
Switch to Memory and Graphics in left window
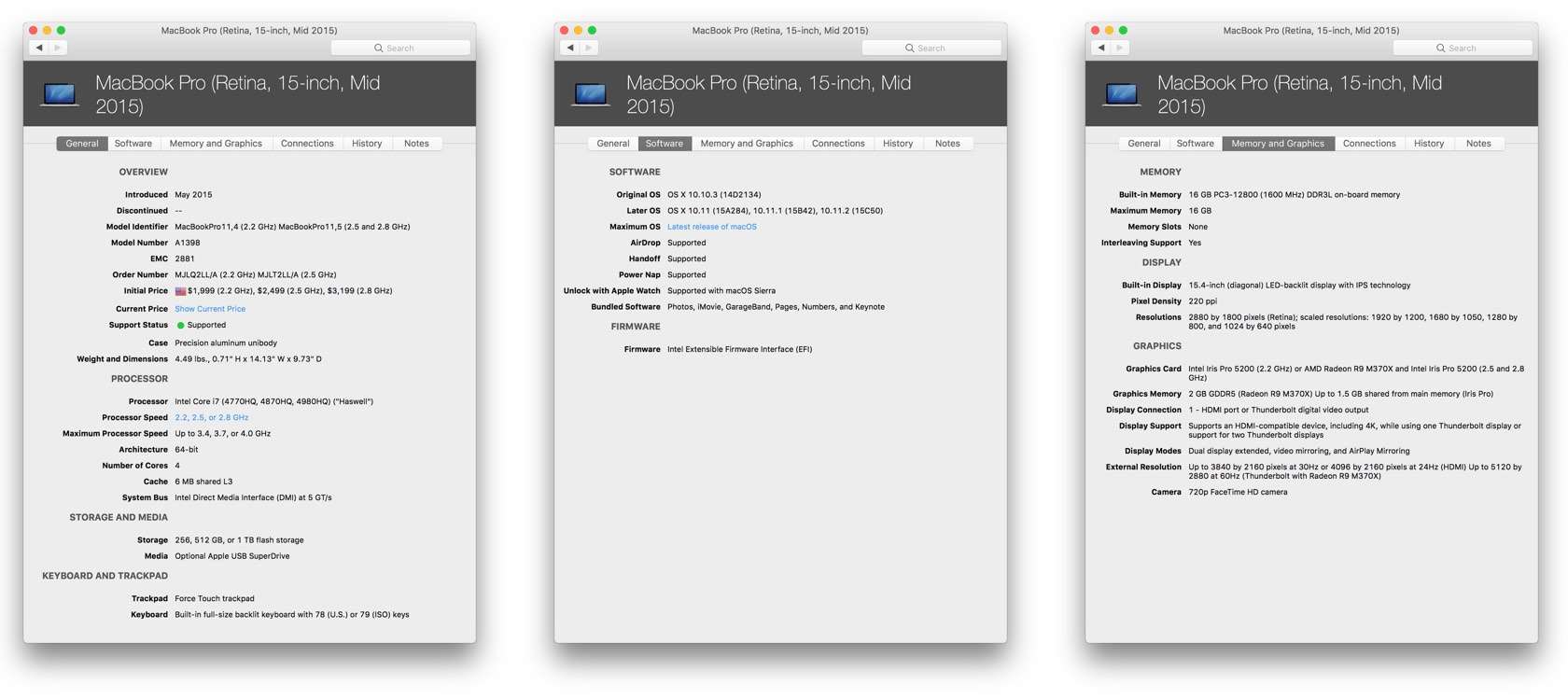click(x=216, y=144)
